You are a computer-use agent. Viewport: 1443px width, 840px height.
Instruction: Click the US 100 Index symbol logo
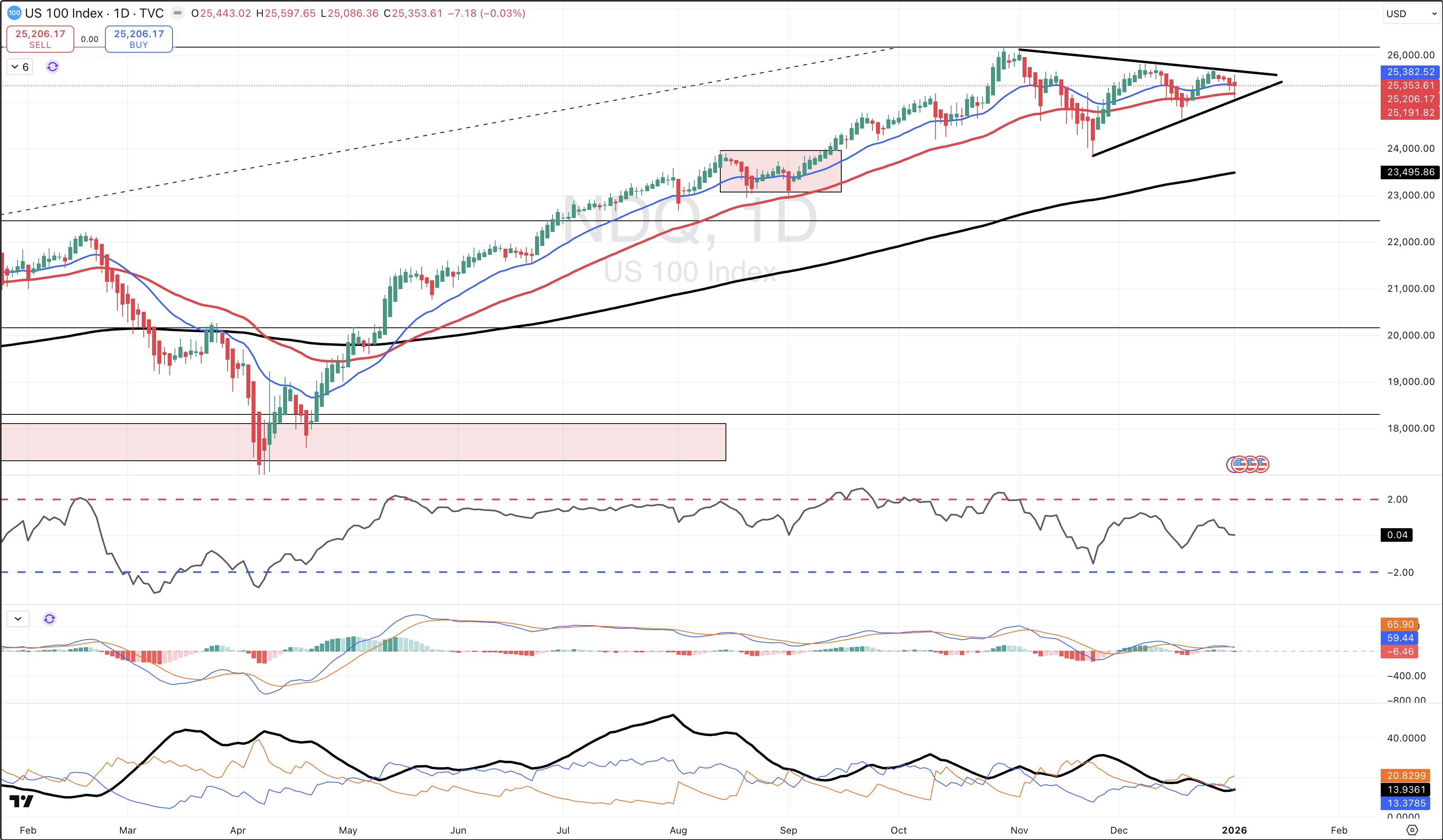pyautogui.click(x=14, y=13)
